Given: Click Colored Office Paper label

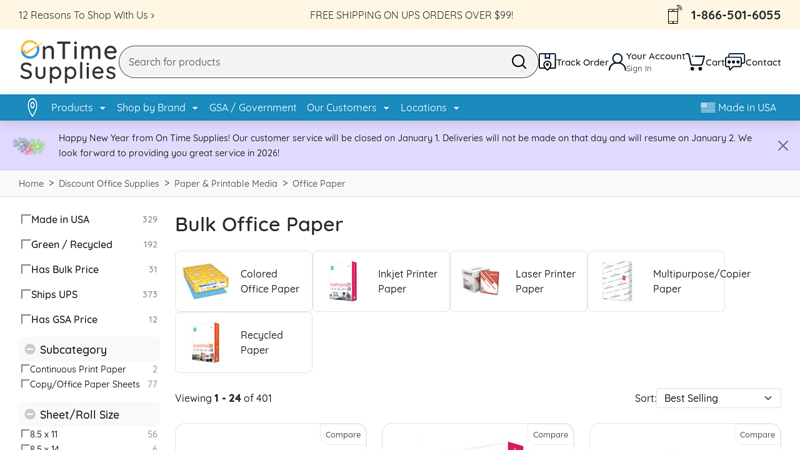Looking at the screenshot, I should (x=270, y=281).
